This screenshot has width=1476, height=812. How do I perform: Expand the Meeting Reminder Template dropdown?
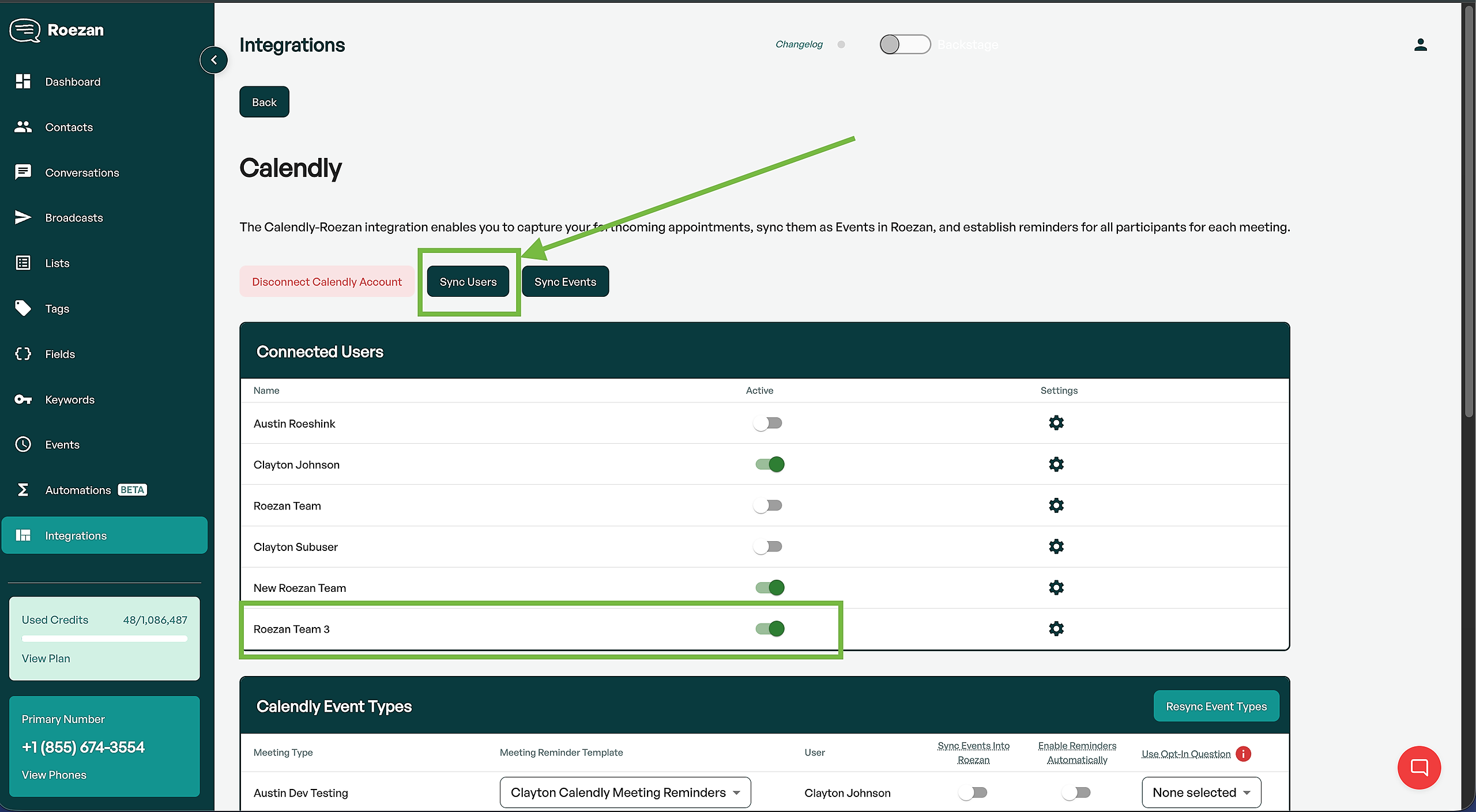[x=625, y=792]
